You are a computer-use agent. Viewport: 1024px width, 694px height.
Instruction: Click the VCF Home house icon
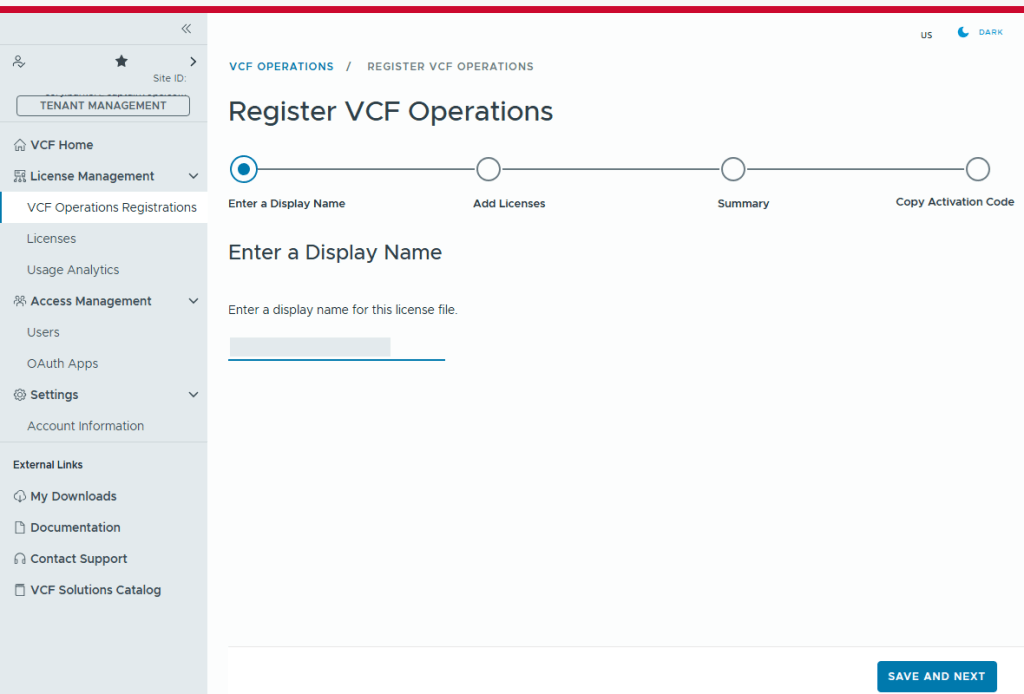(x=19, y=145)
